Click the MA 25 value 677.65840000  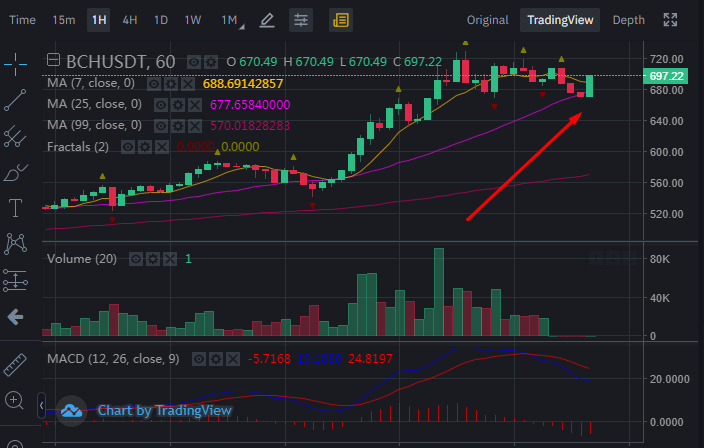tap(250, 105)
